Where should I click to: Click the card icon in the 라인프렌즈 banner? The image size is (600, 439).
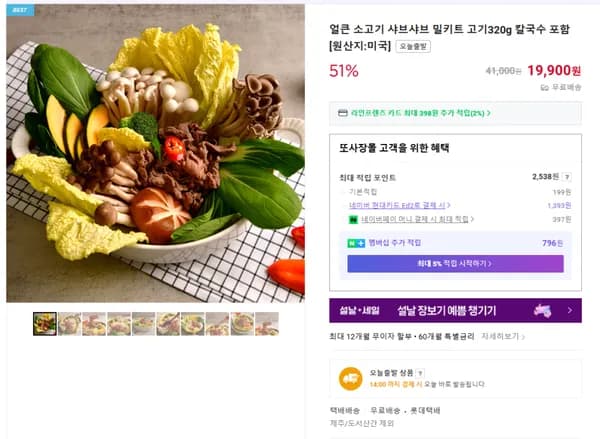pyautogui.click(x=342, y=113)
